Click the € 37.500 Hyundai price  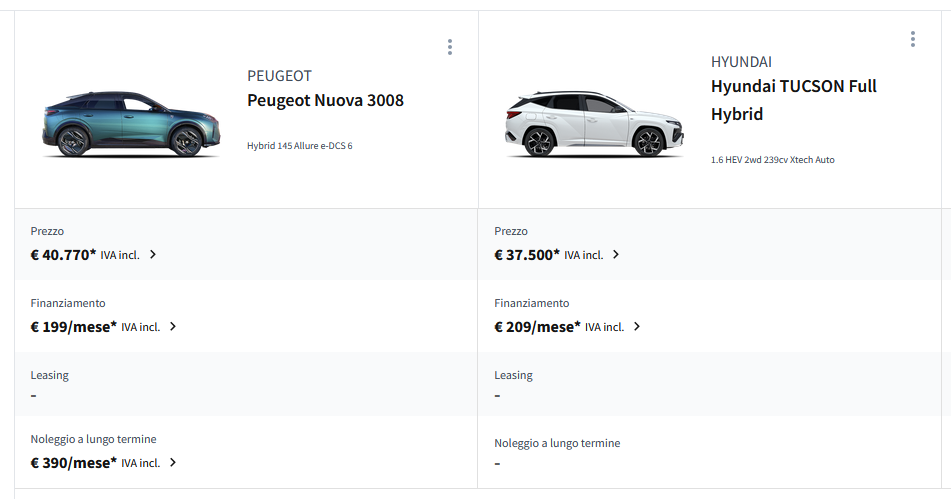[x=526, y=255]
